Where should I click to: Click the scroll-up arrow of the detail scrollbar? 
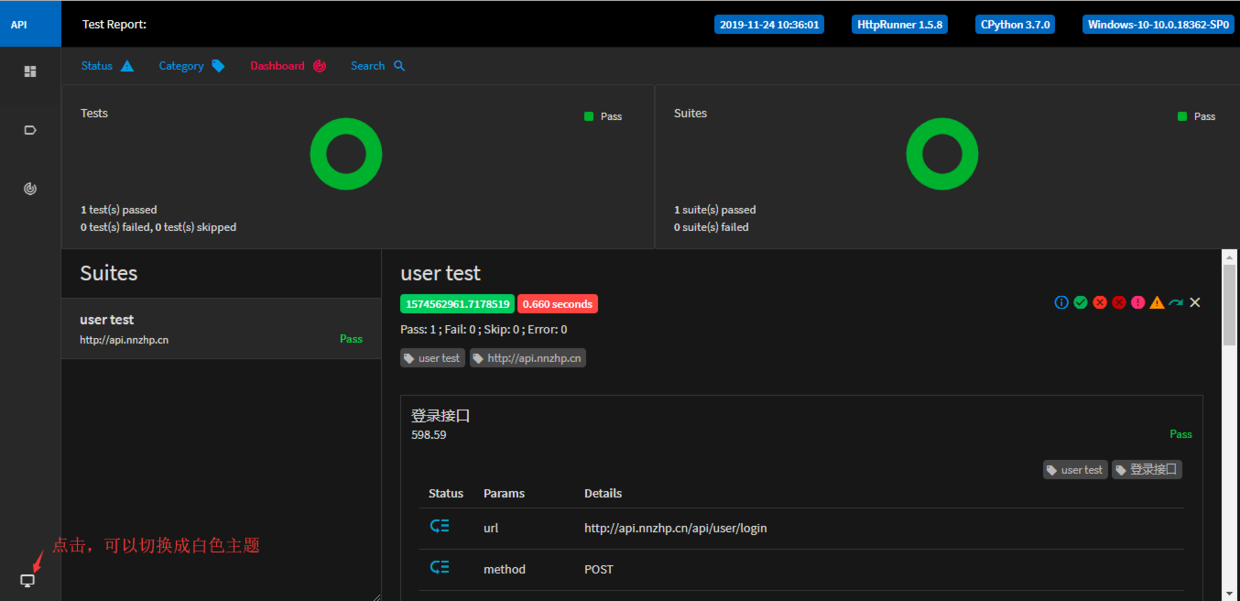(x=1230, y=258)
